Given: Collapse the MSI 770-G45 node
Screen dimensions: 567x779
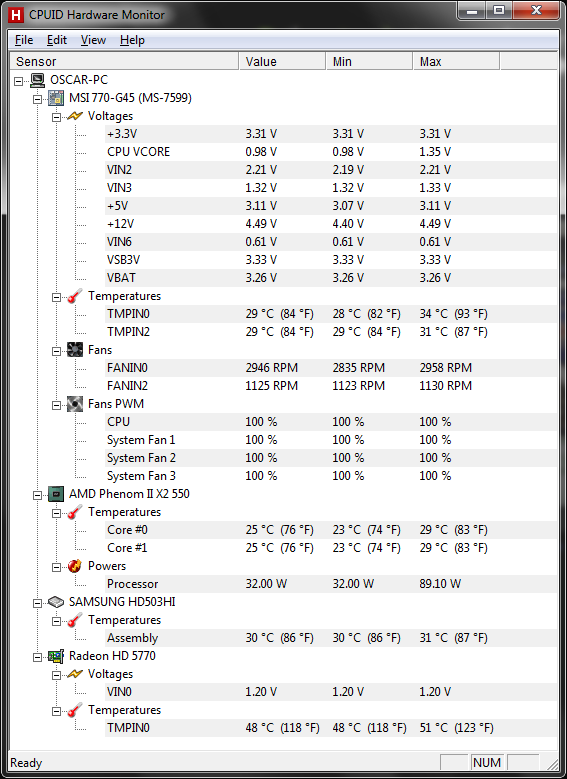Looking at the screenshot, I should [x=38, y=99].
